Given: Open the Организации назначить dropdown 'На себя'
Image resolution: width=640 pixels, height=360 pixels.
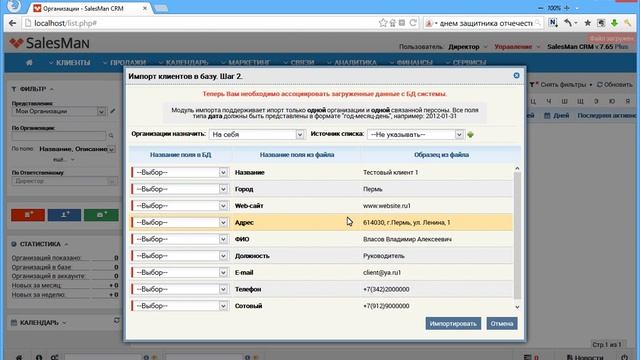Looking at the screenshot, I should coord(257,134).
